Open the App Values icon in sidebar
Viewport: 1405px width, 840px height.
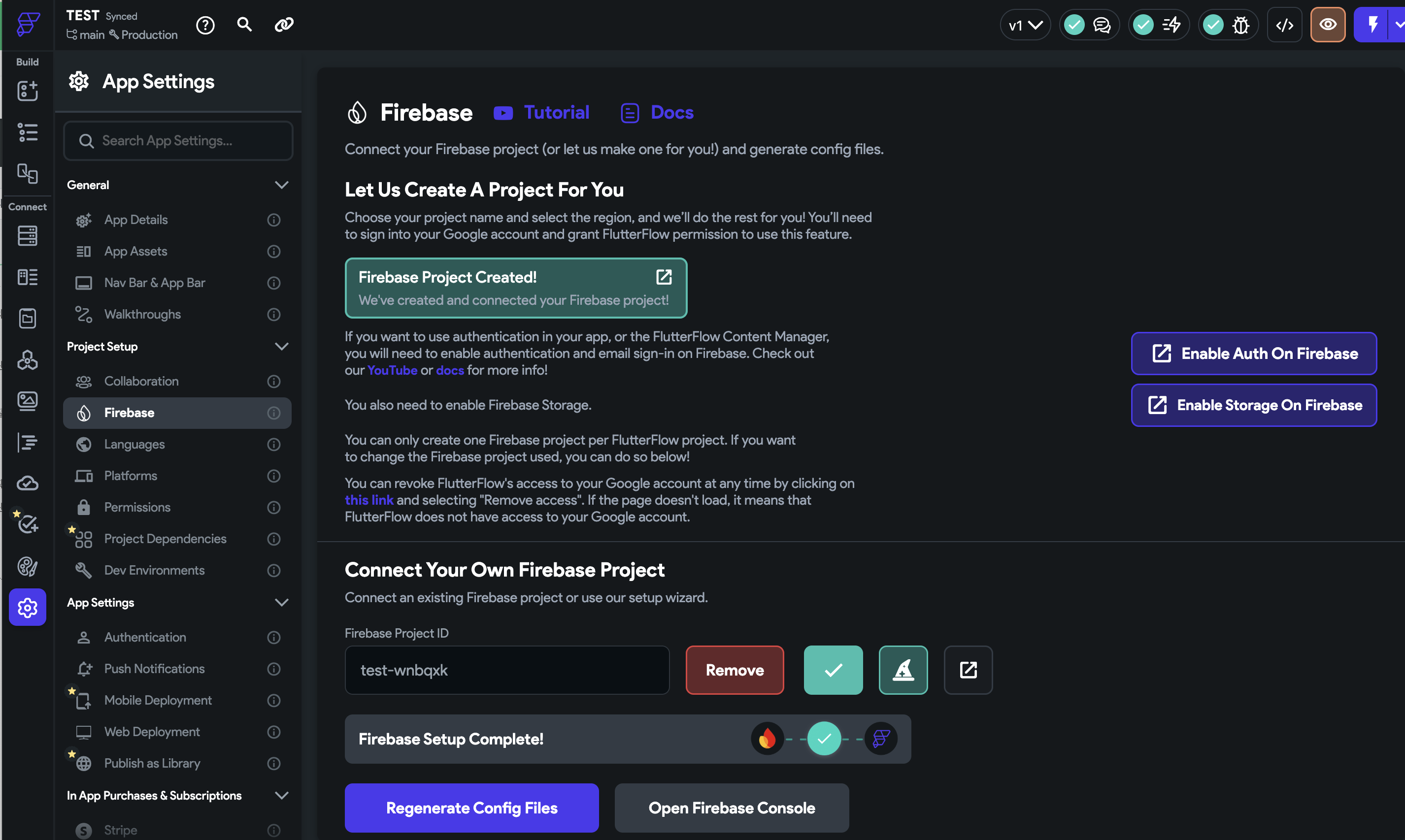[x=27, y=318]
